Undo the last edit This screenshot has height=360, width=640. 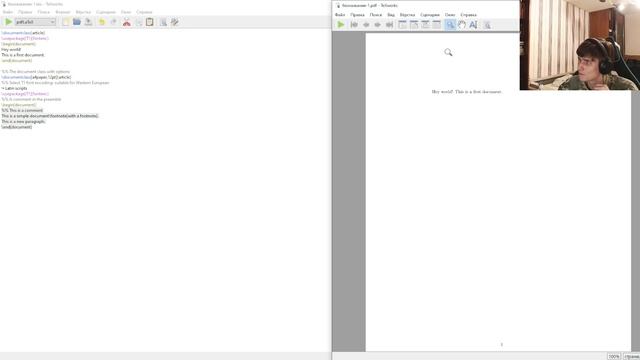click(102, 22)
